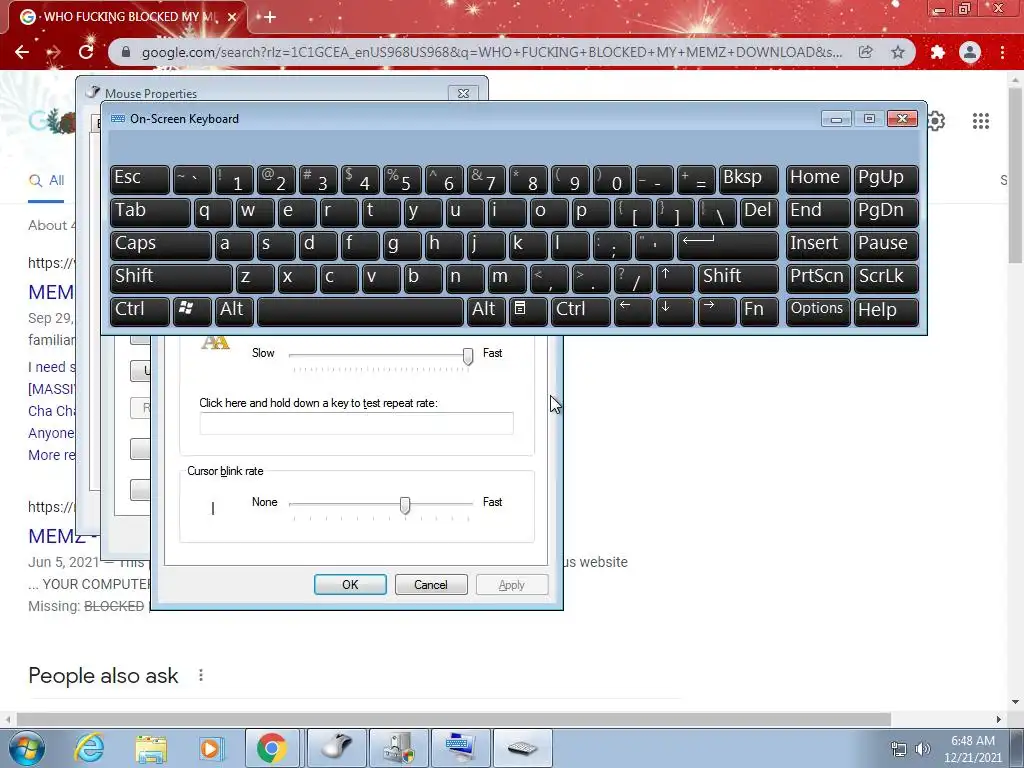This screenshot has height=768, width=1024.
Task: Toggle right Ctrl key on On-Screen Keyboard
Action: click(581, 310)
